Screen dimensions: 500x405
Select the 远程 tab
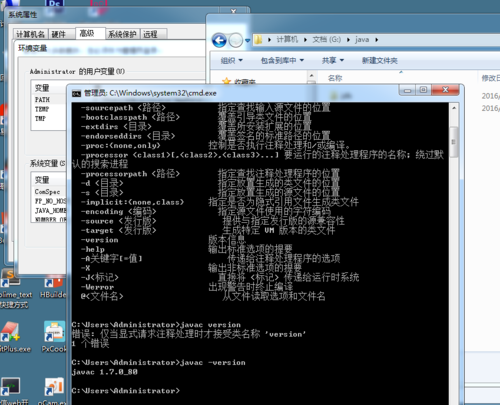(150, 34)
